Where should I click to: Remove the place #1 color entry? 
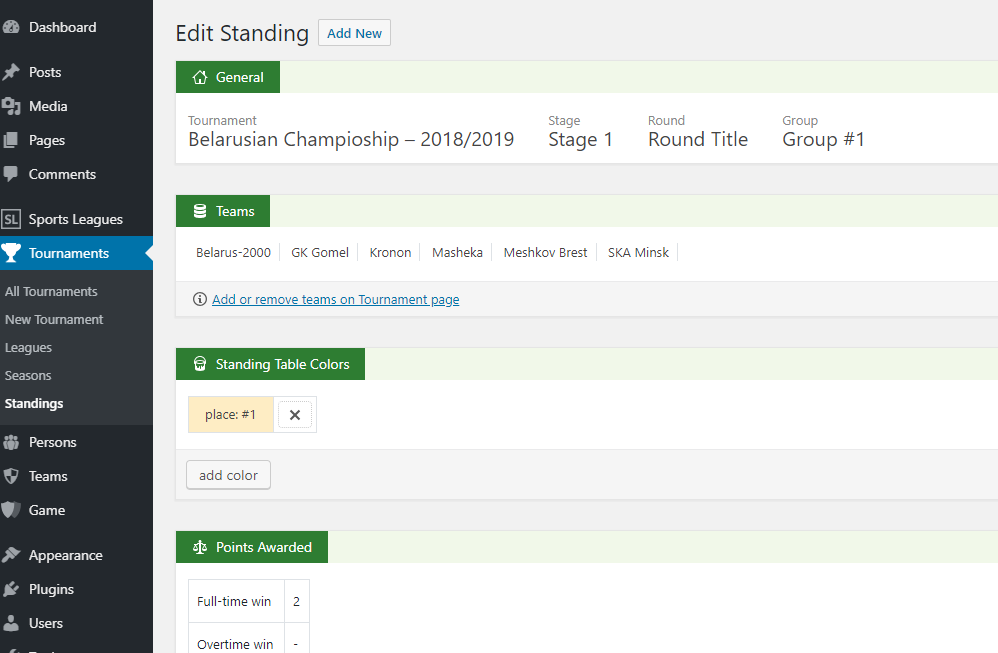pyautogui.click(x=295, y=415)
